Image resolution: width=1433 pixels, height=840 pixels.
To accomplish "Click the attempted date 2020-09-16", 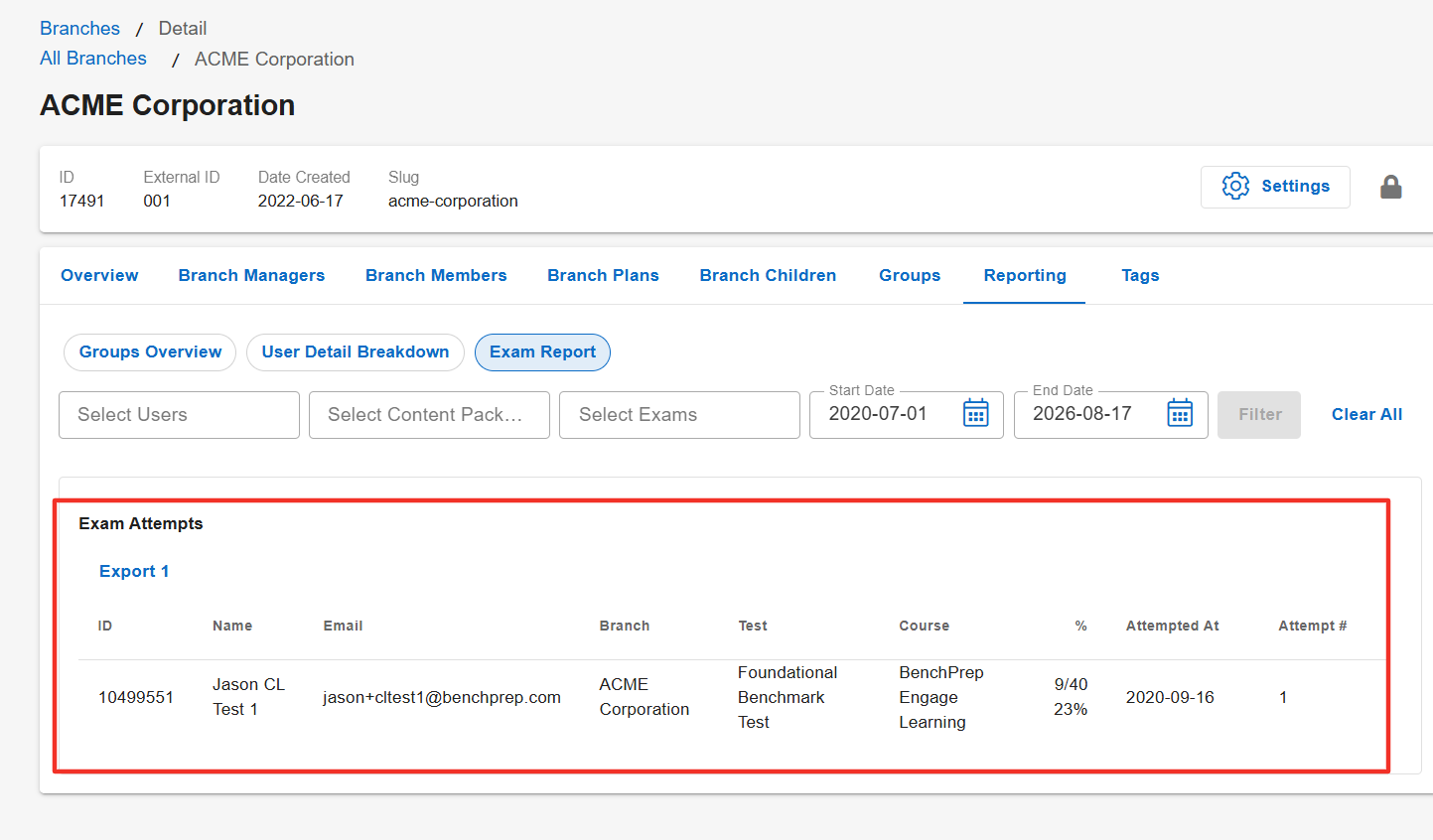I will pos(1170,697).
